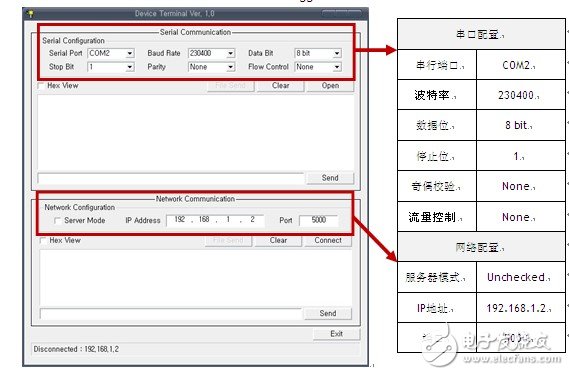Viewport: 569px width, 375px height.
Task: Click the 串口配置 table header
Action: pos(481,34)
